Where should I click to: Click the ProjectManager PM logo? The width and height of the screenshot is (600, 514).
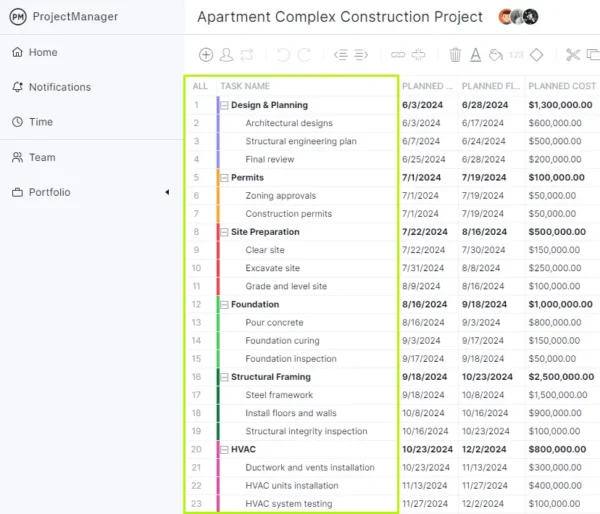[x=18, y=16]
